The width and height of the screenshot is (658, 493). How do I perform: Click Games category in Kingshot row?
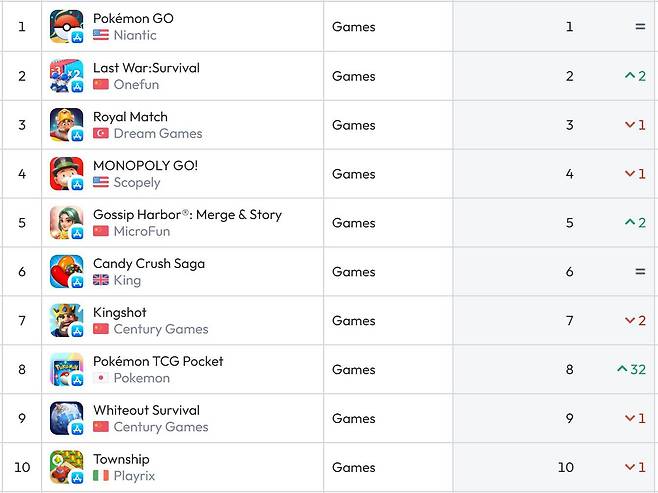354,321
